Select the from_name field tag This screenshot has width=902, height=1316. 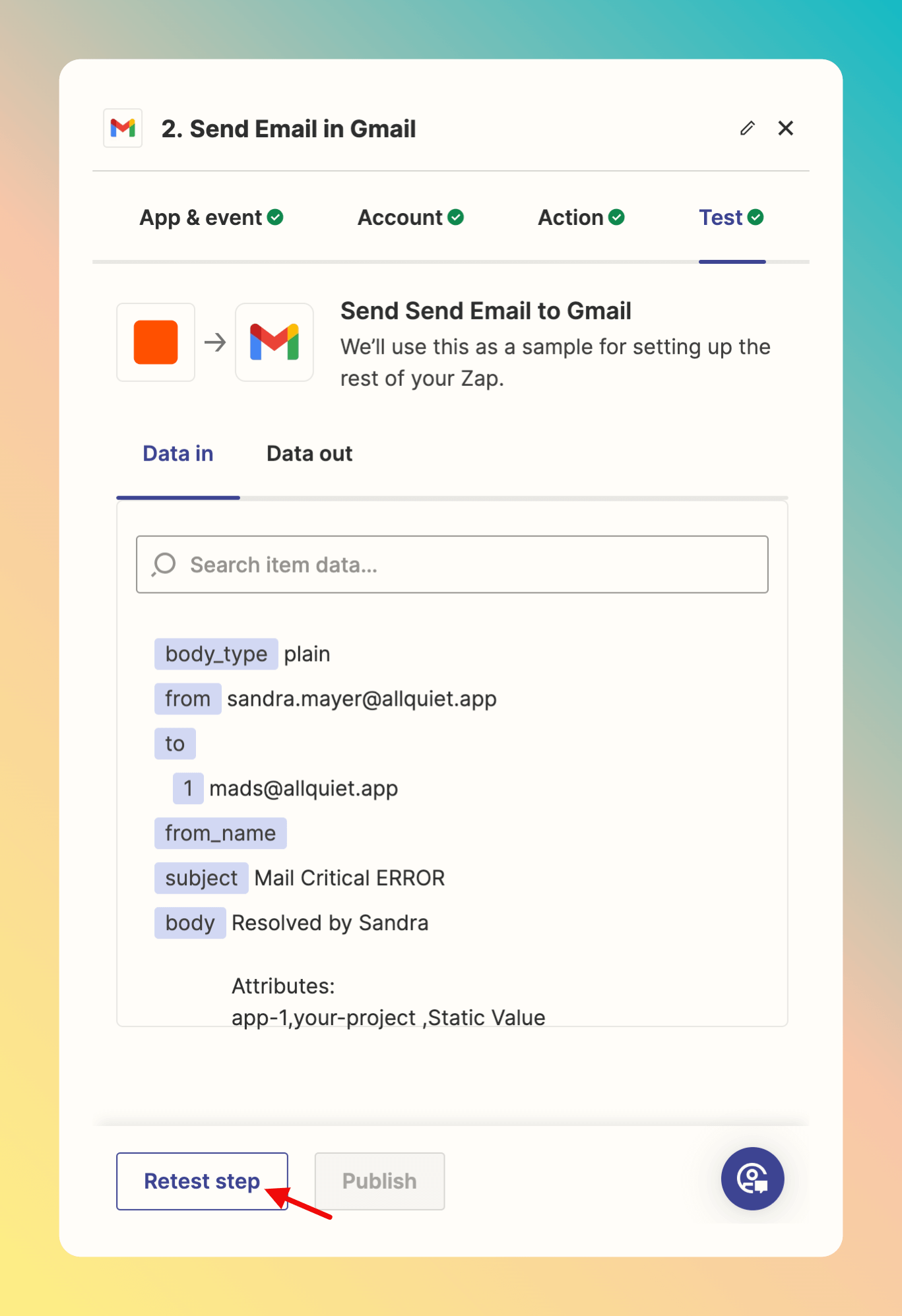(x=220, y=833)
